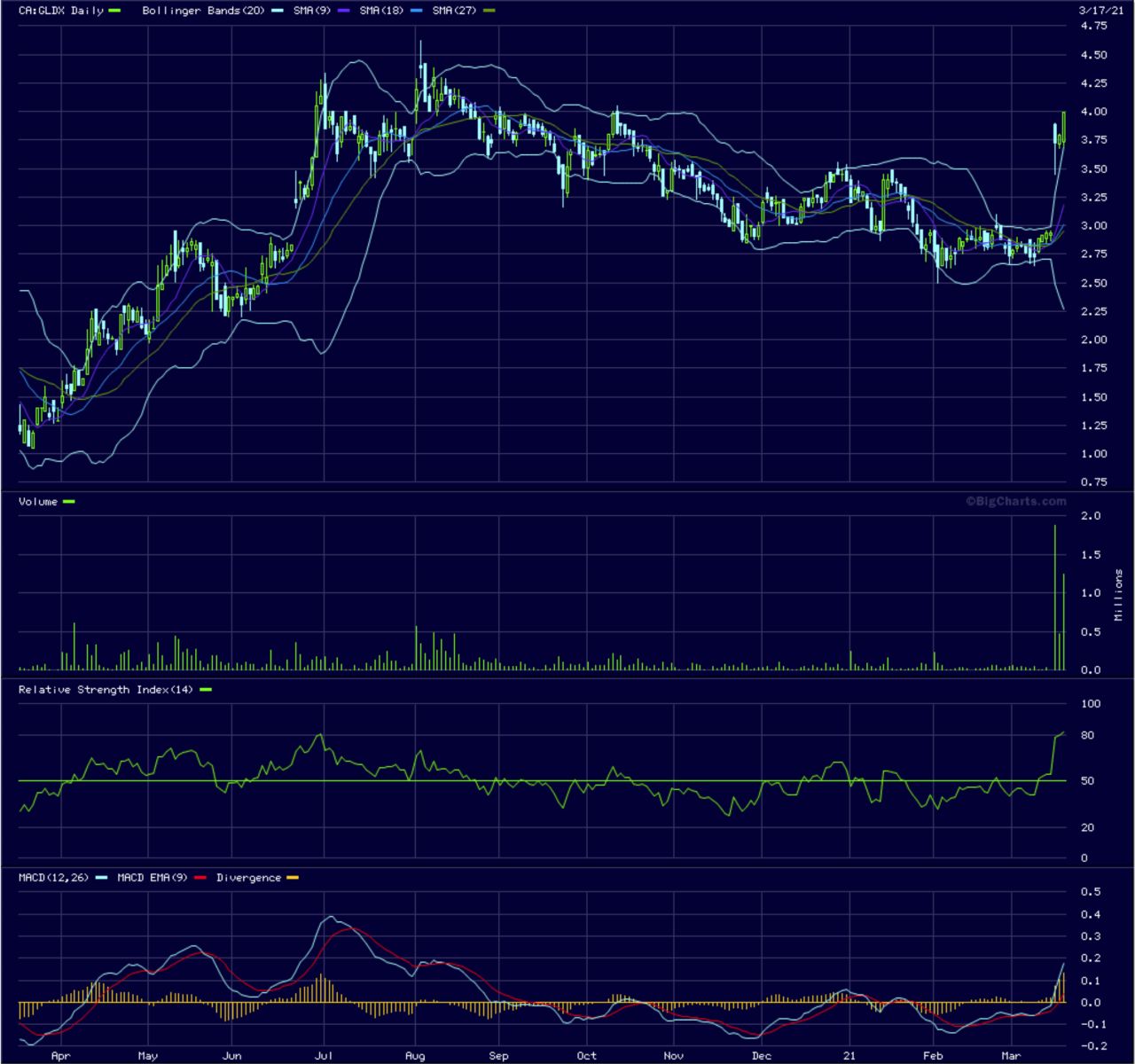Click the Mar label on time axis

pos(1011,1056)
